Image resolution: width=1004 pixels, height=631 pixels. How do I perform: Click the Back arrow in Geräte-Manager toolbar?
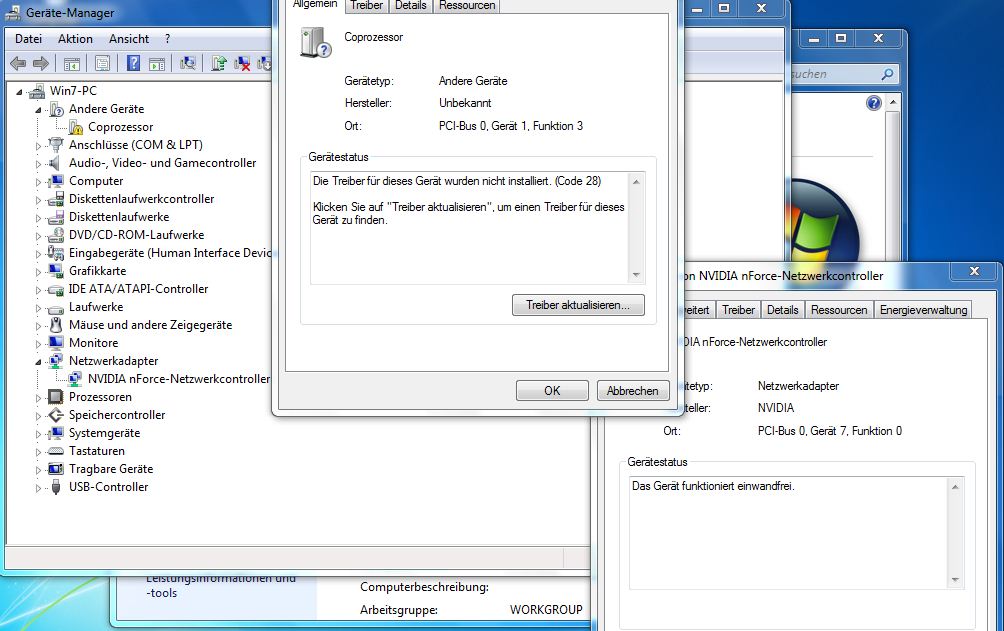click(x=18, y=63)
